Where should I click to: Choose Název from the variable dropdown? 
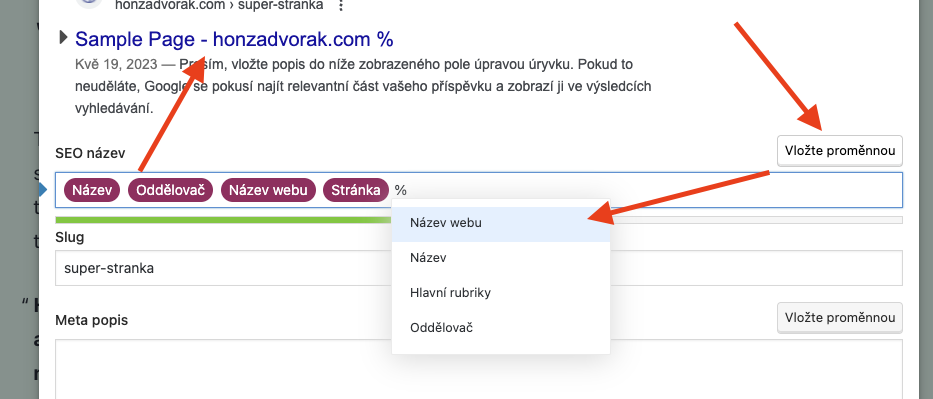(x=501, y=258)
